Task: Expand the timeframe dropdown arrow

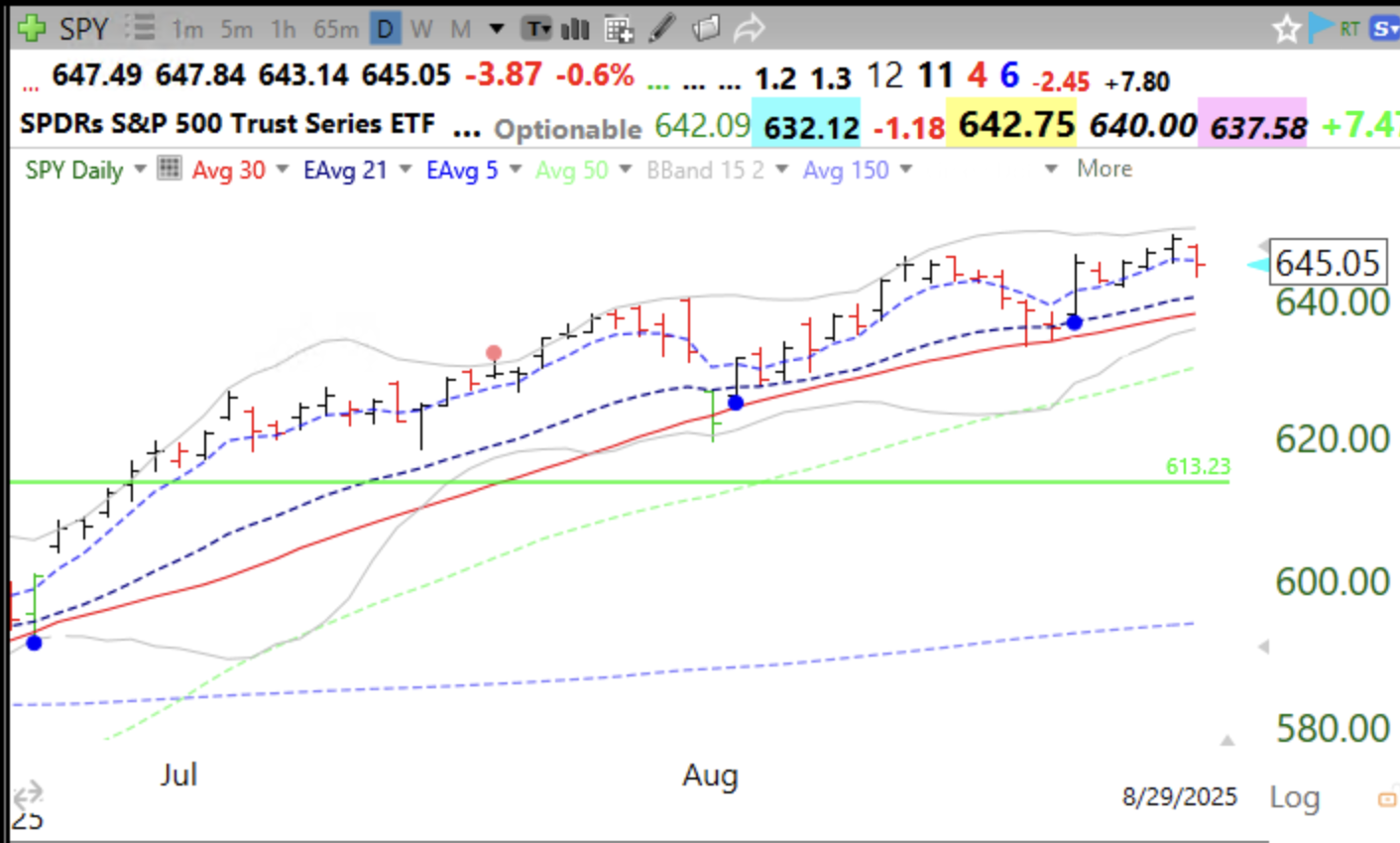Action: (497, 29)
